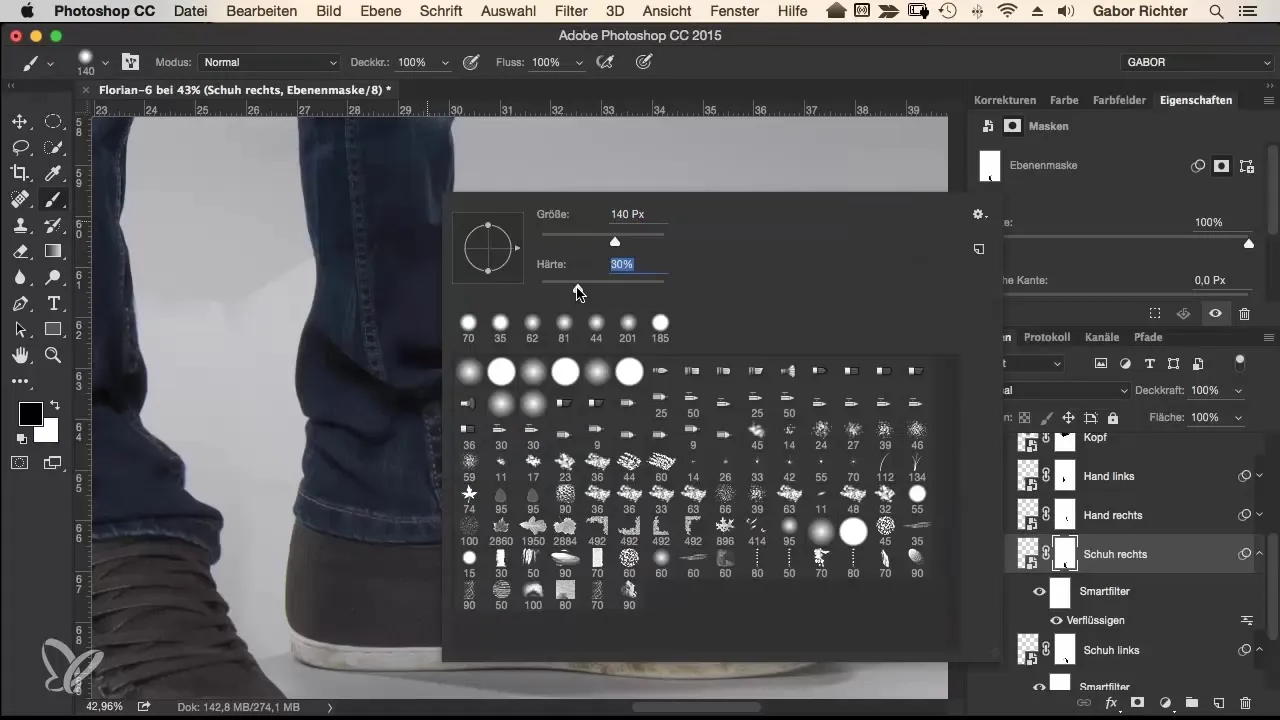
Task: Select the Brush tool in toolbar
Action: 53,200
